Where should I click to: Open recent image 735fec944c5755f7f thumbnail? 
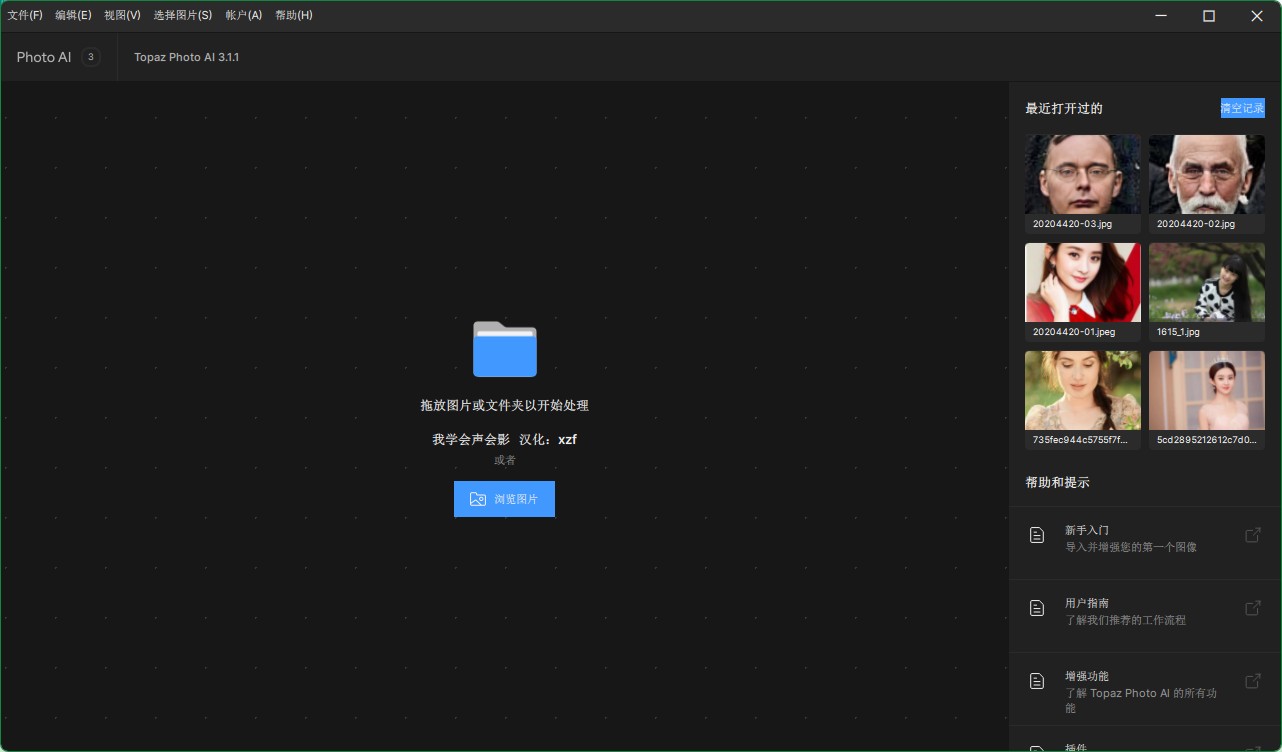tap(1083, 390)
